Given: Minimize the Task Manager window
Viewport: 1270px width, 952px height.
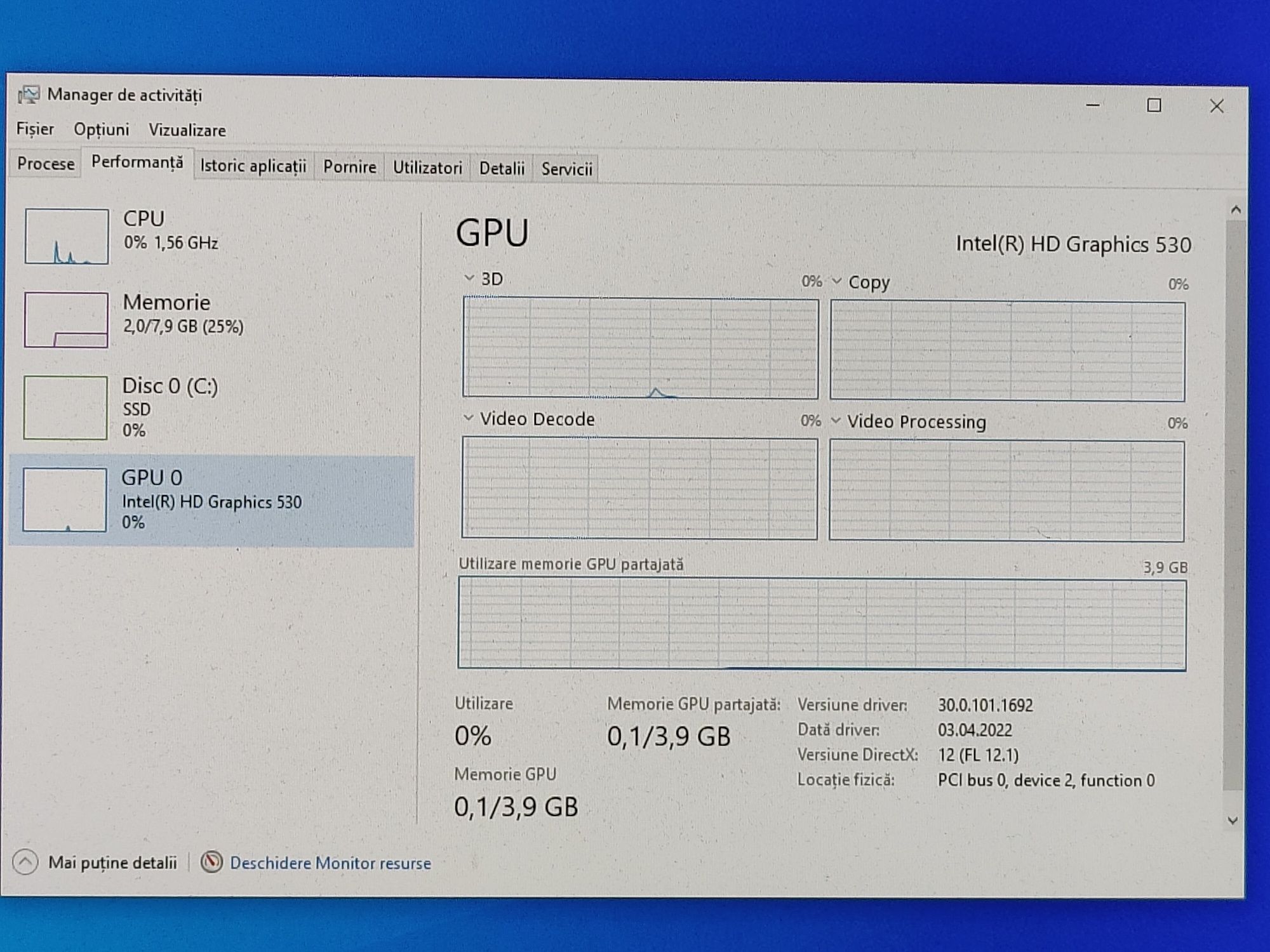Looking at the screenshot, I should coord(1093,105).
